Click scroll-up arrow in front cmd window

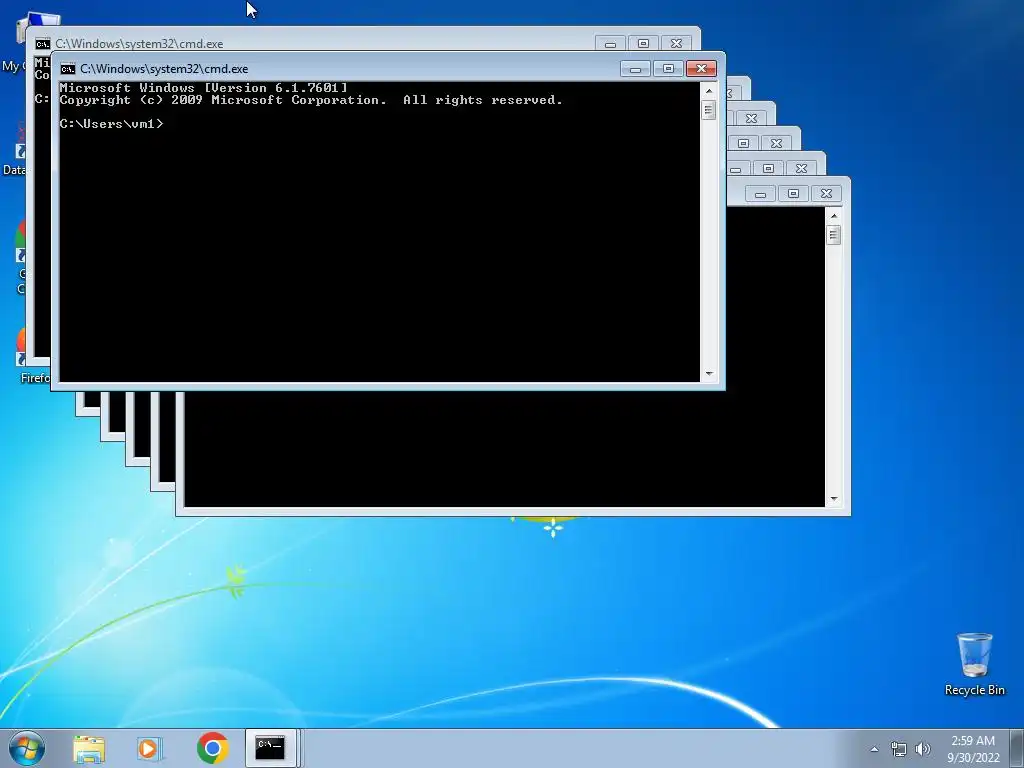[x=709, y=91]
